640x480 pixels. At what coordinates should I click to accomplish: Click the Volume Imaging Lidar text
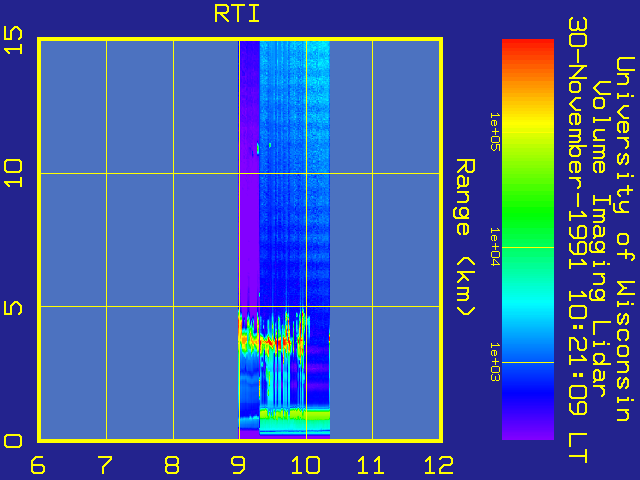click(599, 239)
